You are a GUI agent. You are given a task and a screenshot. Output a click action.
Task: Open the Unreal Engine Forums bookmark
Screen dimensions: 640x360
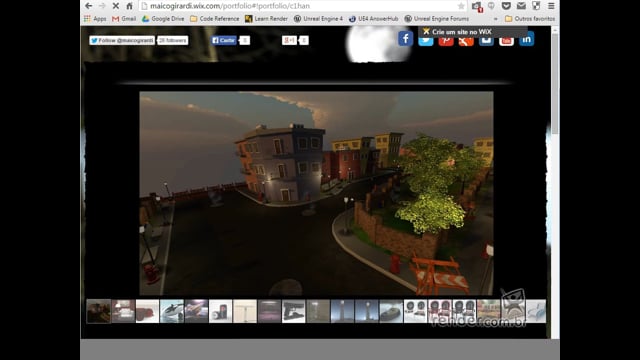point(437,19)
